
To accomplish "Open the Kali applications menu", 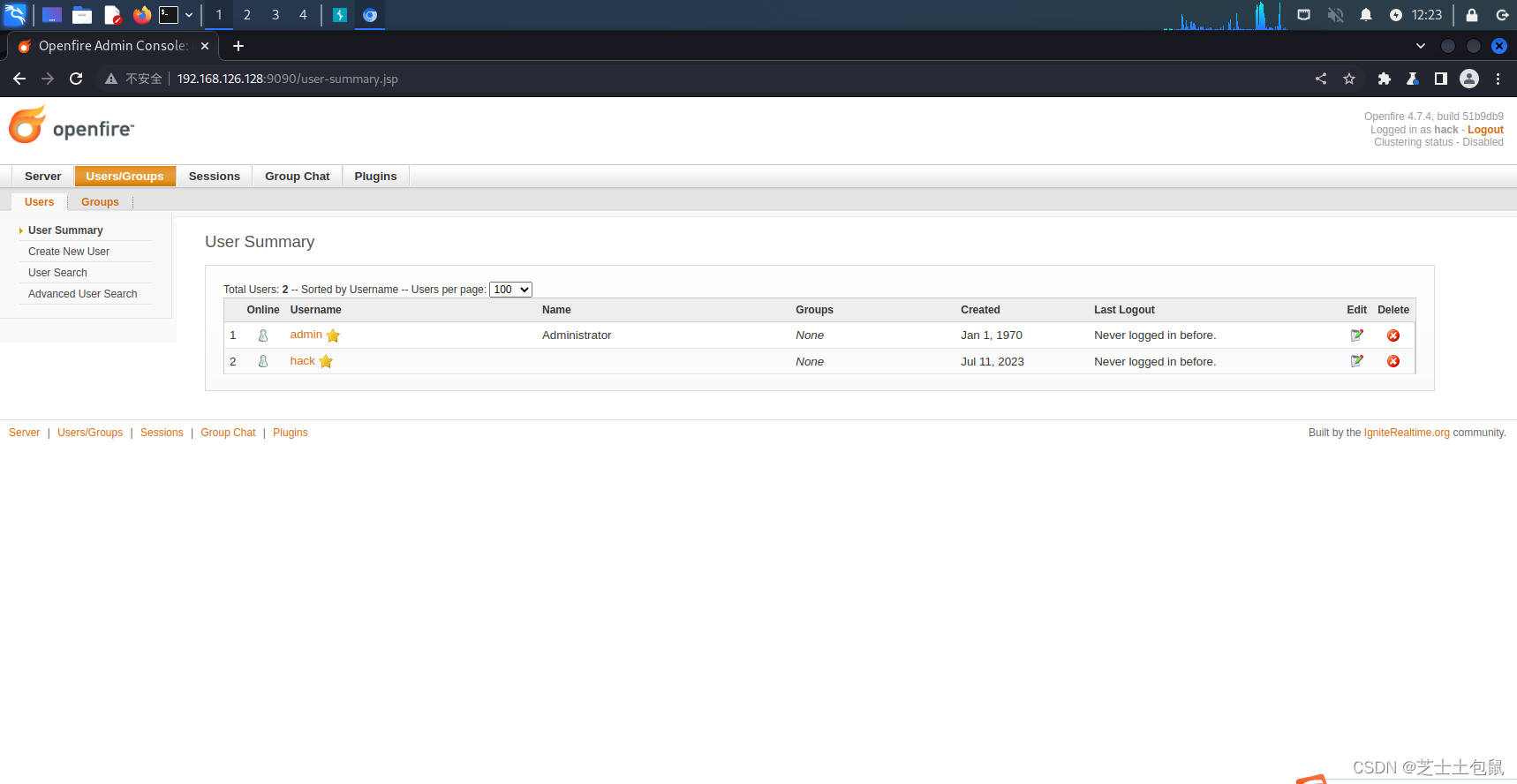I will tap(16, 15).
